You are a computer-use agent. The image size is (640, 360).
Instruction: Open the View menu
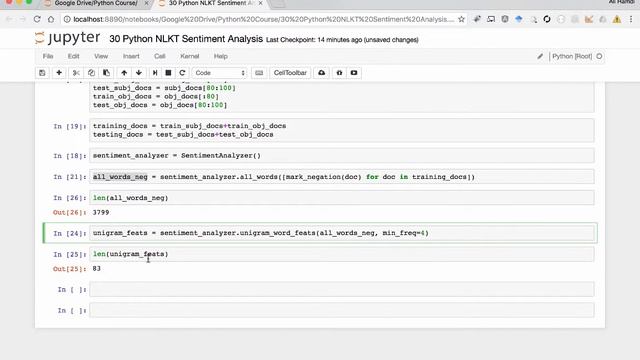[101, 56]
